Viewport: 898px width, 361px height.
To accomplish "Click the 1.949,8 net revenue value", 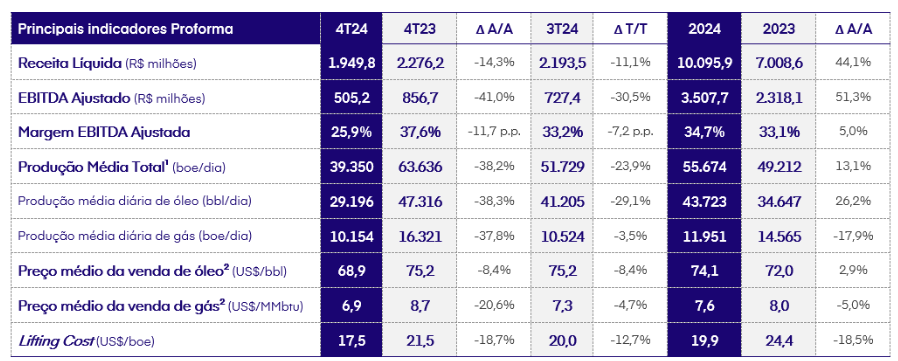I will [x=352, y=64].
